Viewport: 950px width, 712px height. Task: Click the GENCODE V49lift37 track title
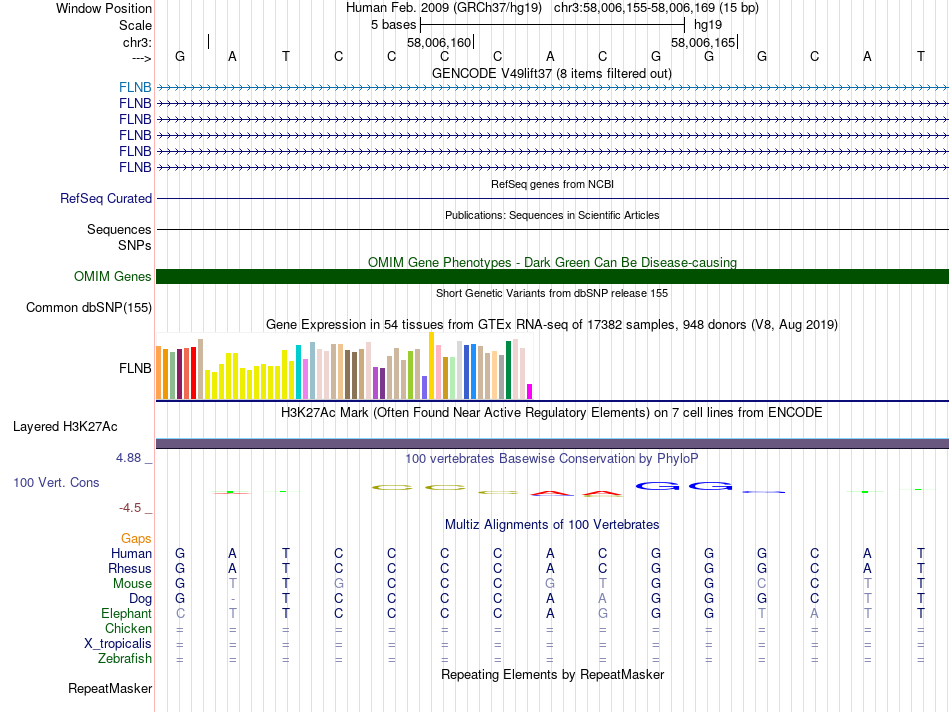[551, 73]
